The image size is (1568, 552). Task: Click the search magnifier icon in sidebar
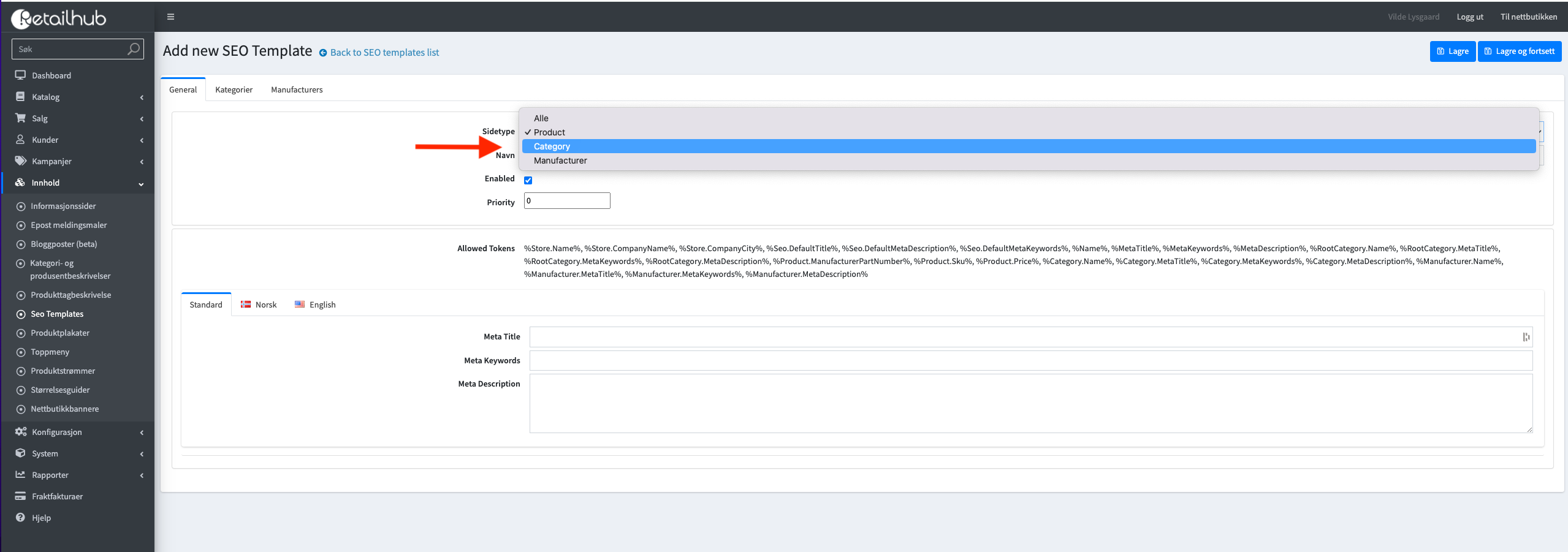tap(133, 49)
